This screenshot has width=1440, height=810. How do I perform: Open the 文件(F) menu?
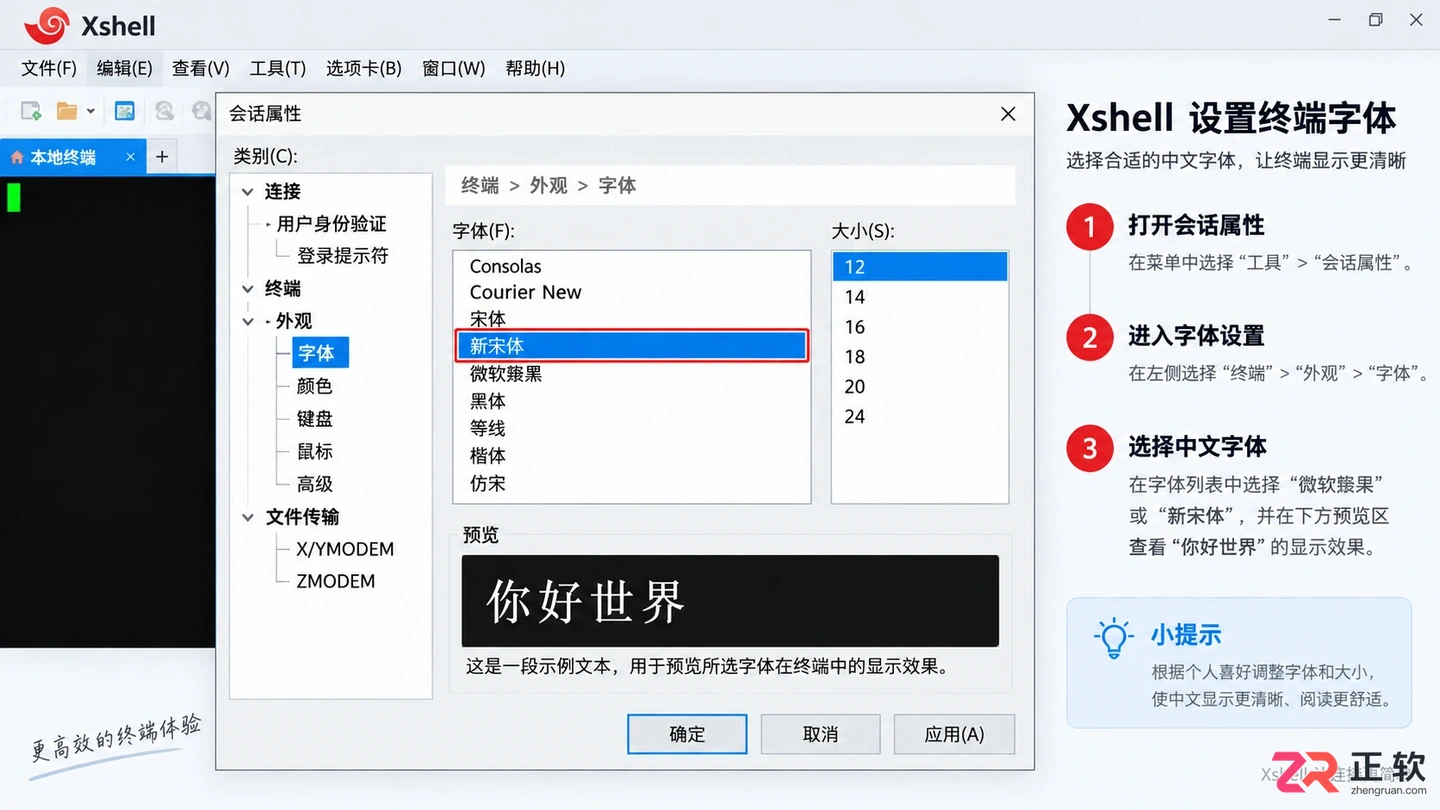click(49, 68)
